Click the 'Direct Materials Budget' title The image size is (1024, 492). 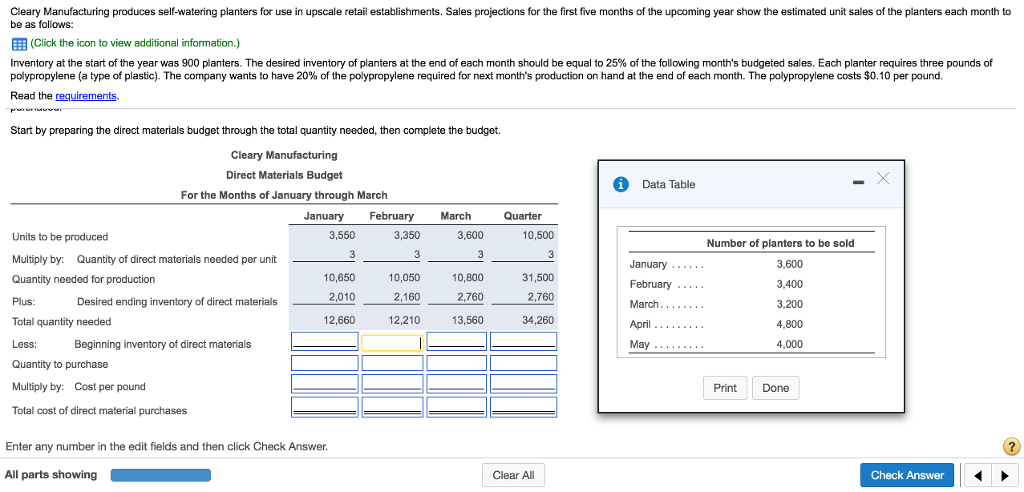click(x=284, y=175)
